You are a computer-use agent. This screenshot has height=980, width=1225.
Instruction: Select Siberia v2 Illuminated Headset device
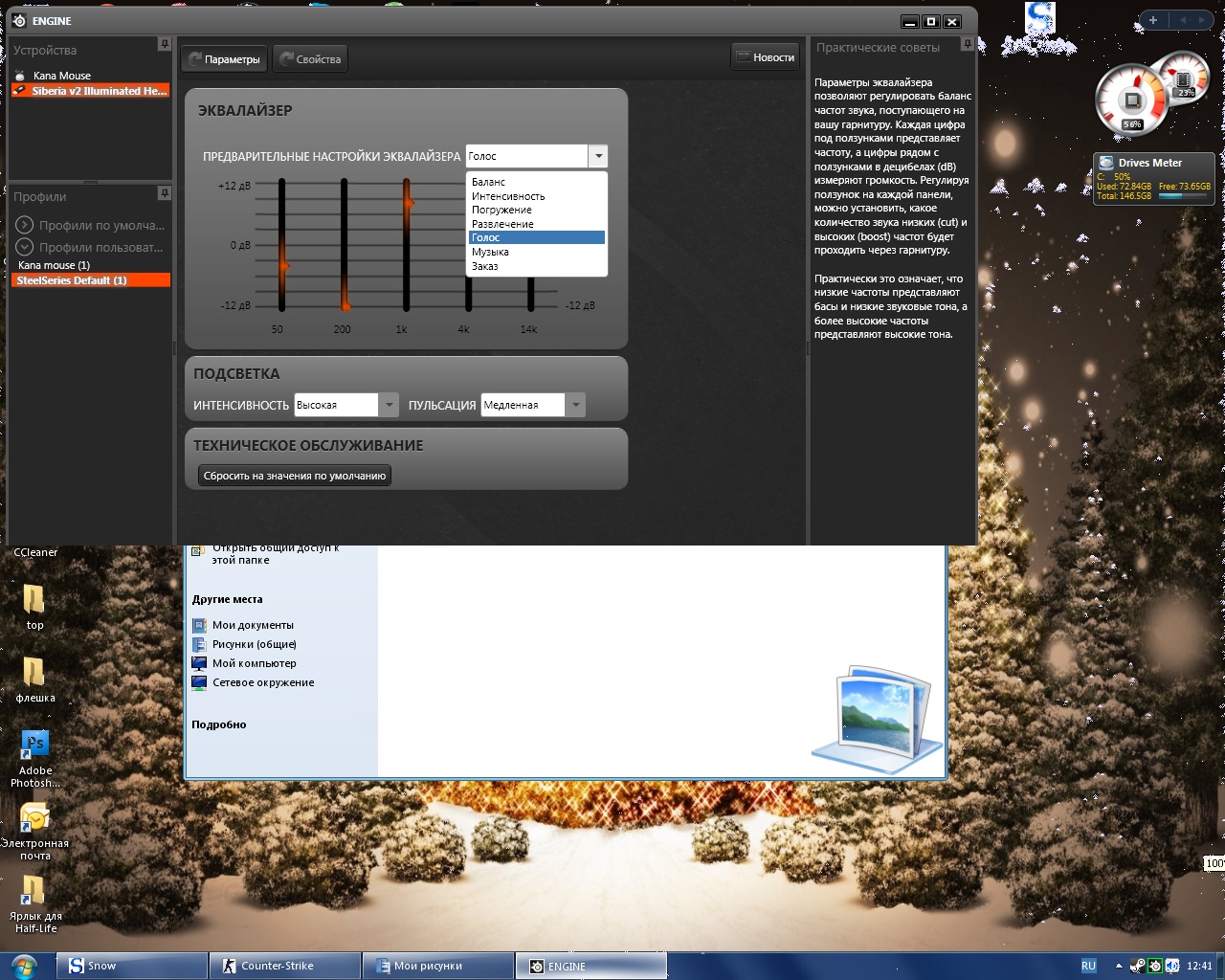coord(90,91)
